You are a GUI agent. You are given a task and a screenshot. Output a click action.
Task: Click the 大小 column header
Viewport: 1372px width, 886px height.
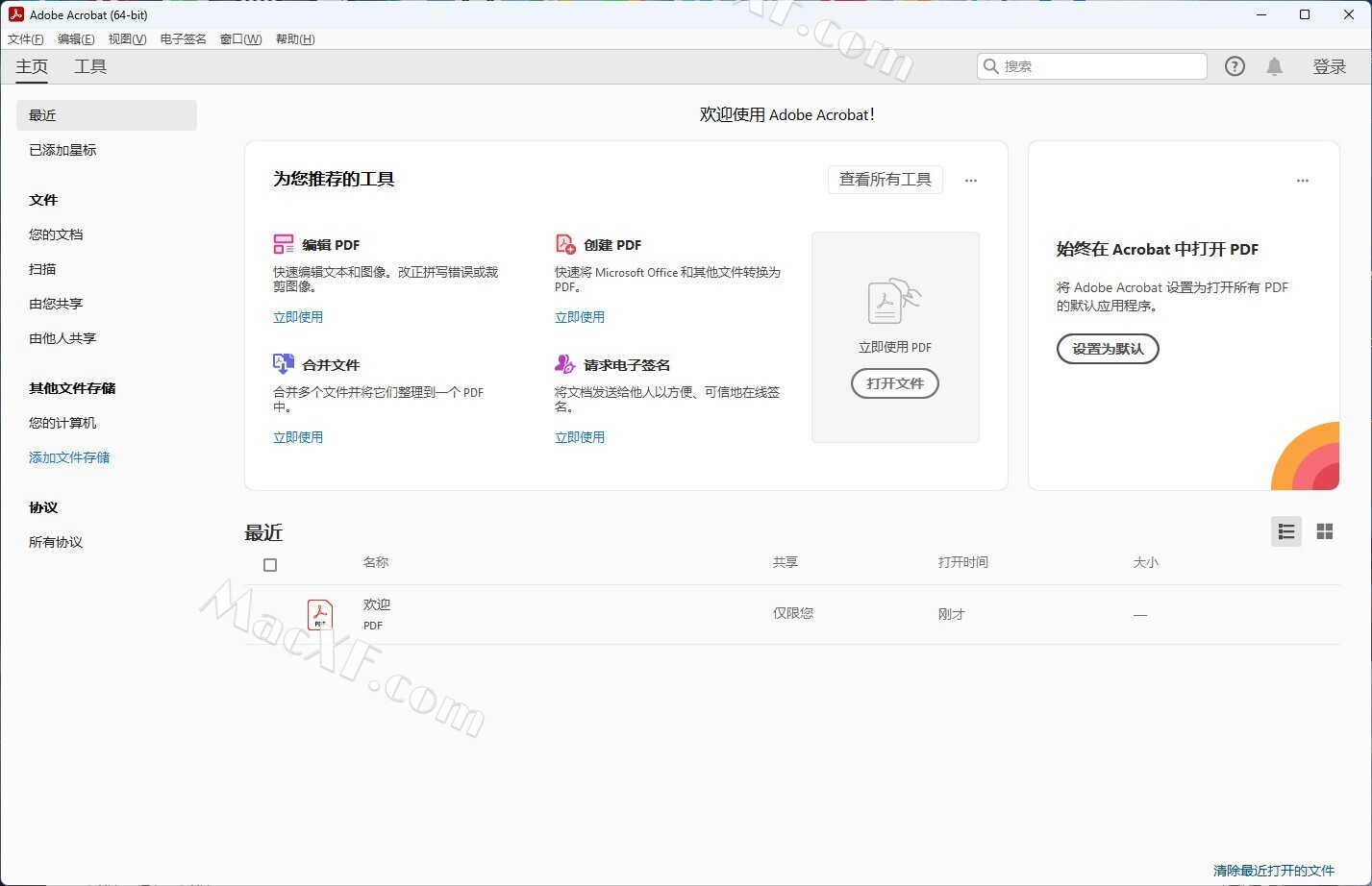coord(1146,562)
